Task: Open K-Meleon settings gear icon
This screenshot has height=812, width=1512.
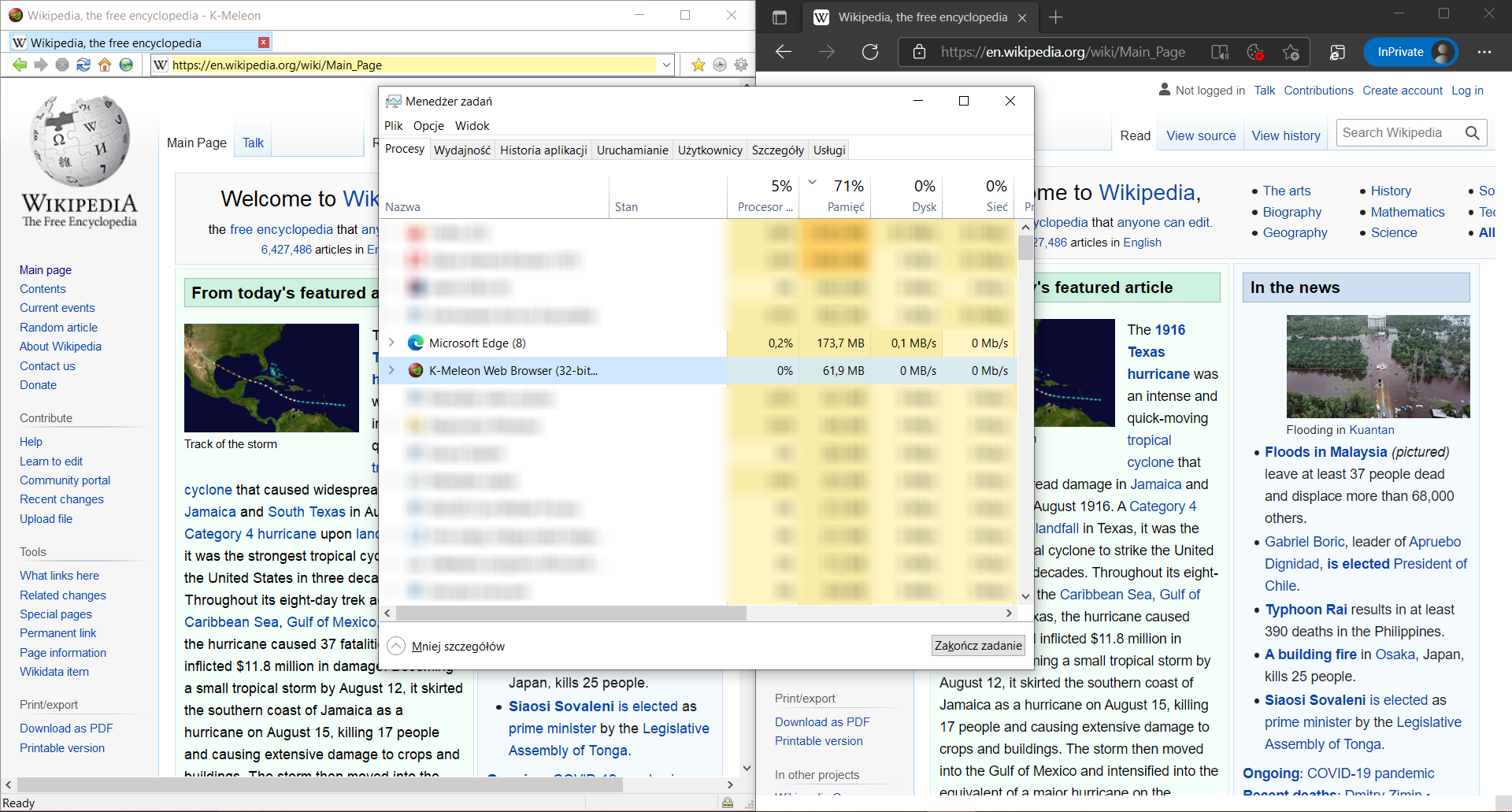Action: pos(741,65)
